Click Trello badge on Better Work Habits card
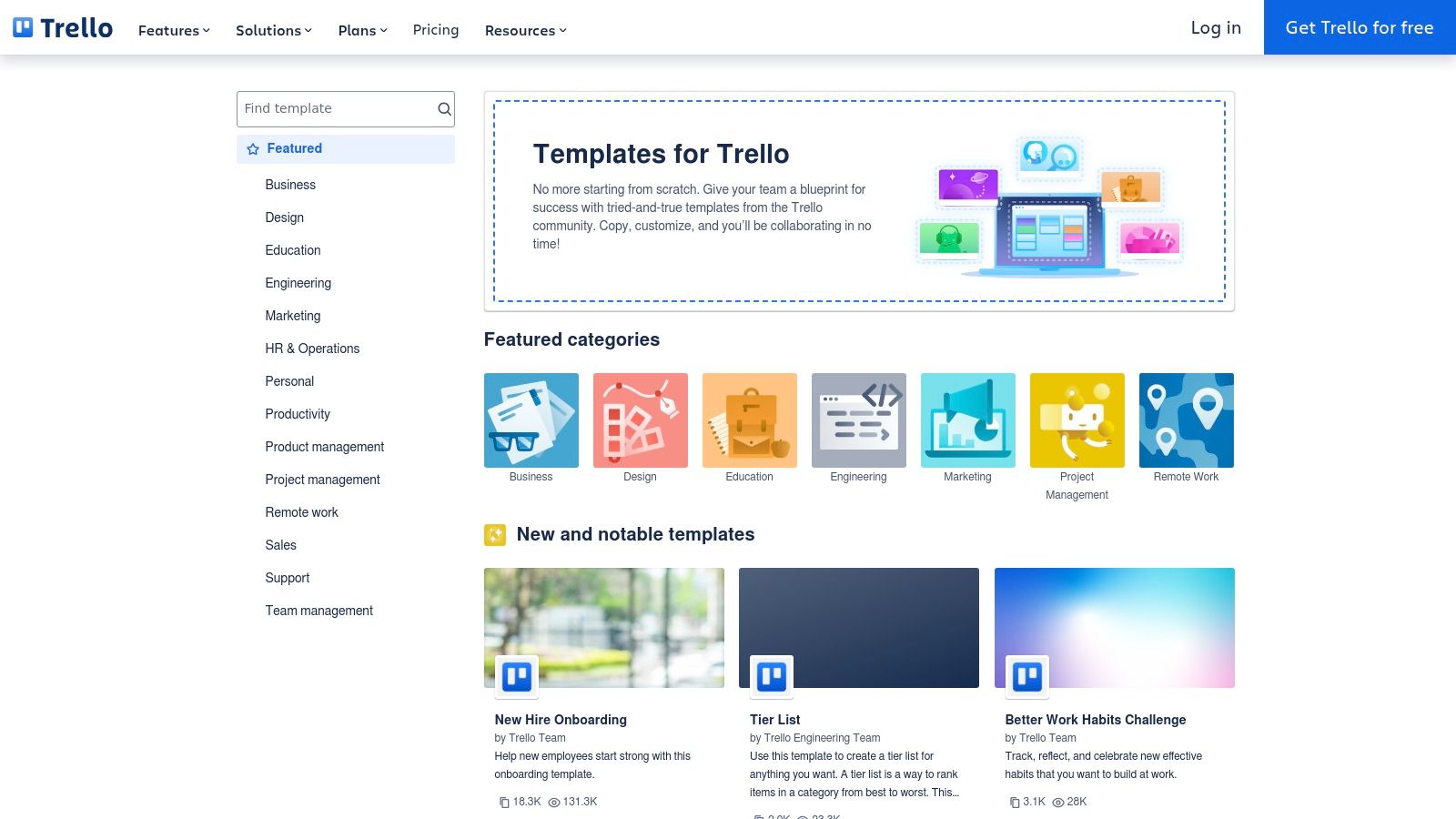 1027,677
